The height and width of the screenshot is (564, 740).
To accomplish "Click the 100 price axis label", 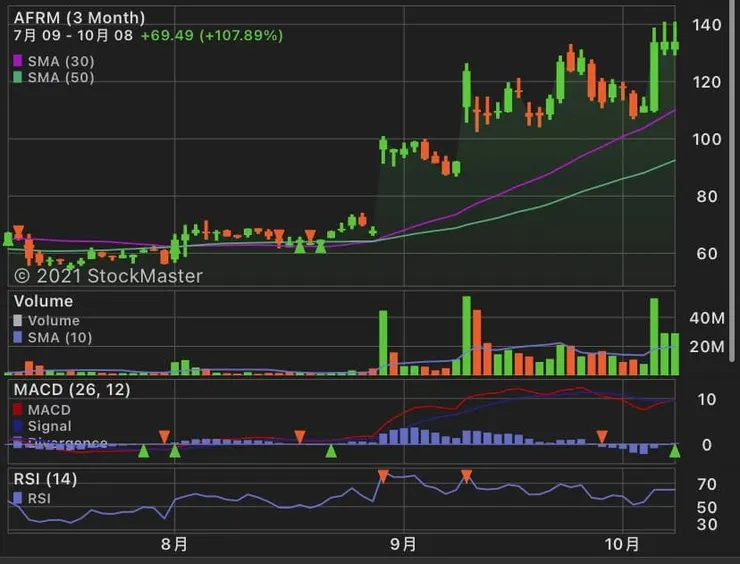I will 706,140.
